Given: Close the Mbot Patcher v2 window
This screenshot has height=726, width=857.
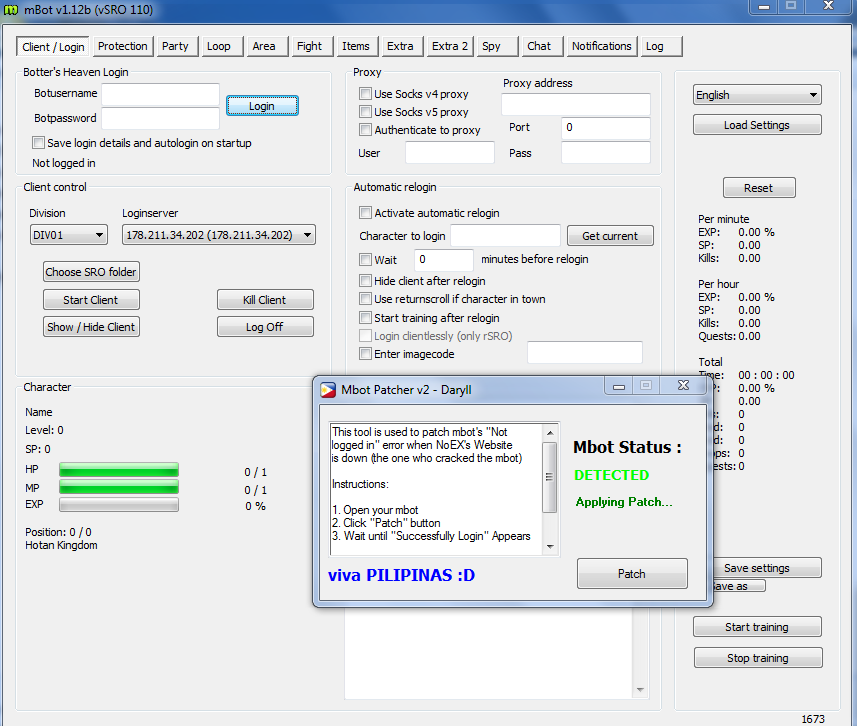Looking at the screenshot, I should [x=683, y=385].
